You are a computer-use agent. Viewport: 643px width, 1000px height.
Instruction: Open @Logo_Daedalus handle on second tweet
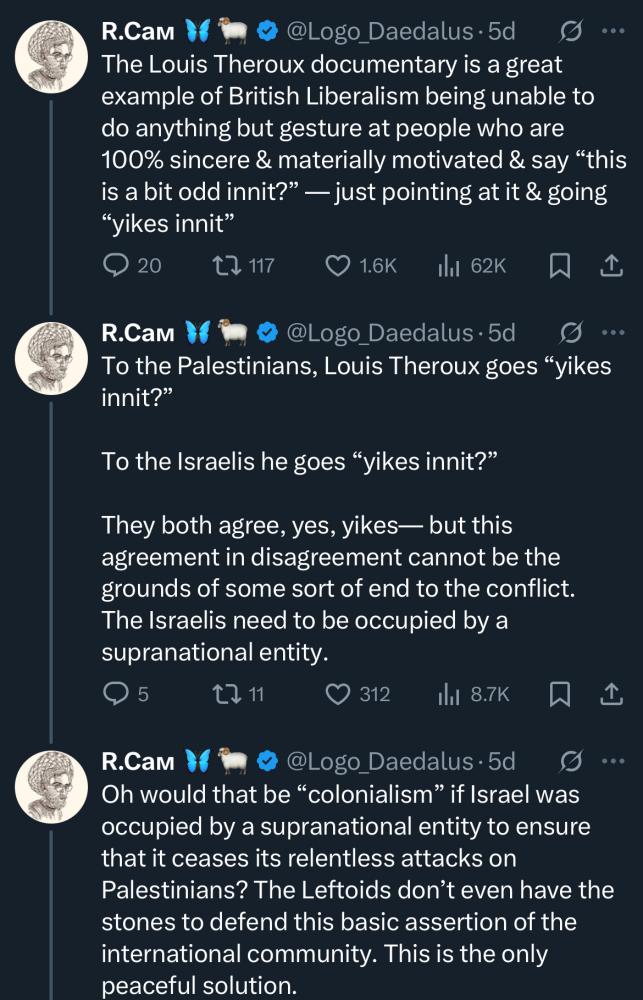click(x=380, y=331)
